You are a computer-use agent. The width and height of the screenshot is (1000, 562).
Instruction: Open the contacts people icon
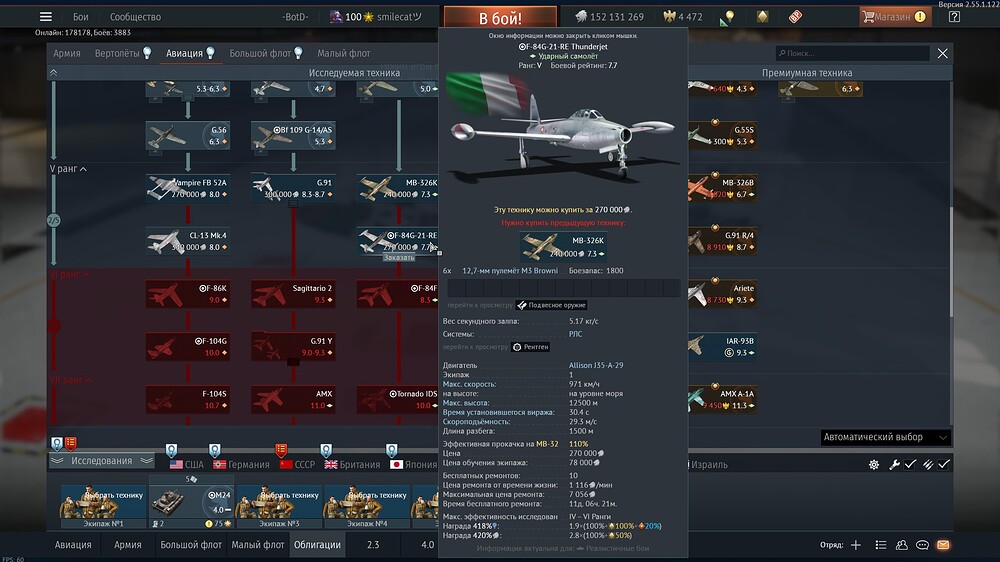click(901, 545)
